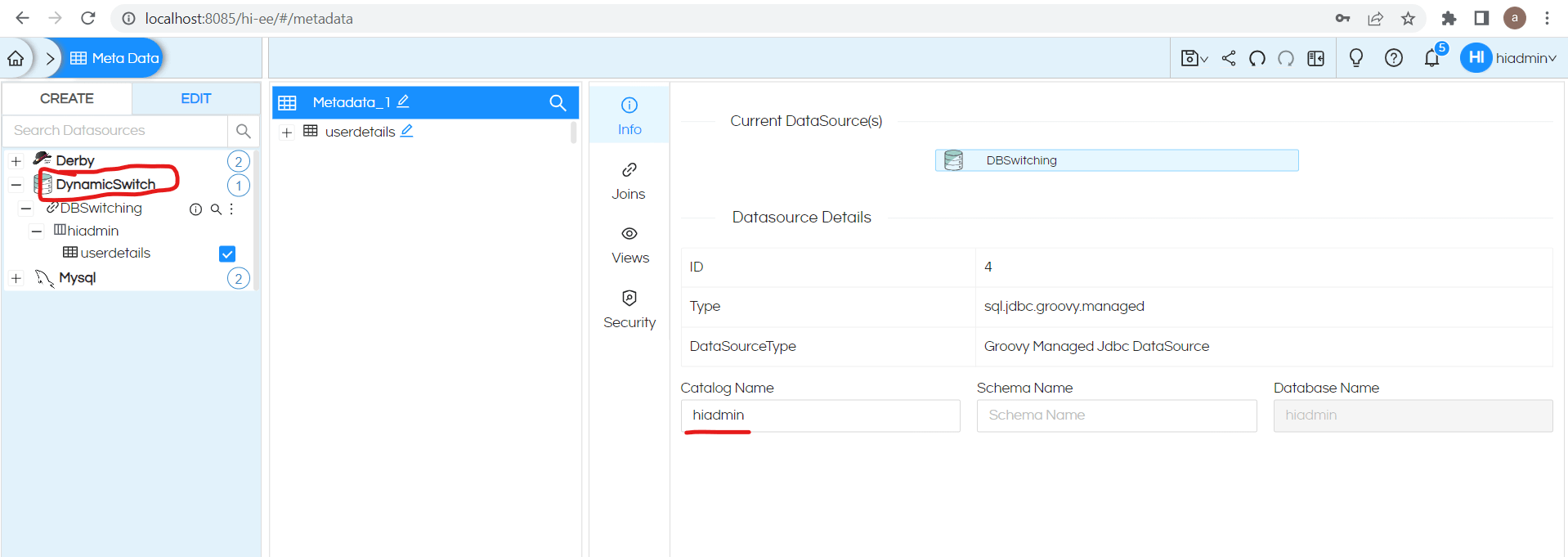Open the browser three-dot menu

click(1547, 18)
